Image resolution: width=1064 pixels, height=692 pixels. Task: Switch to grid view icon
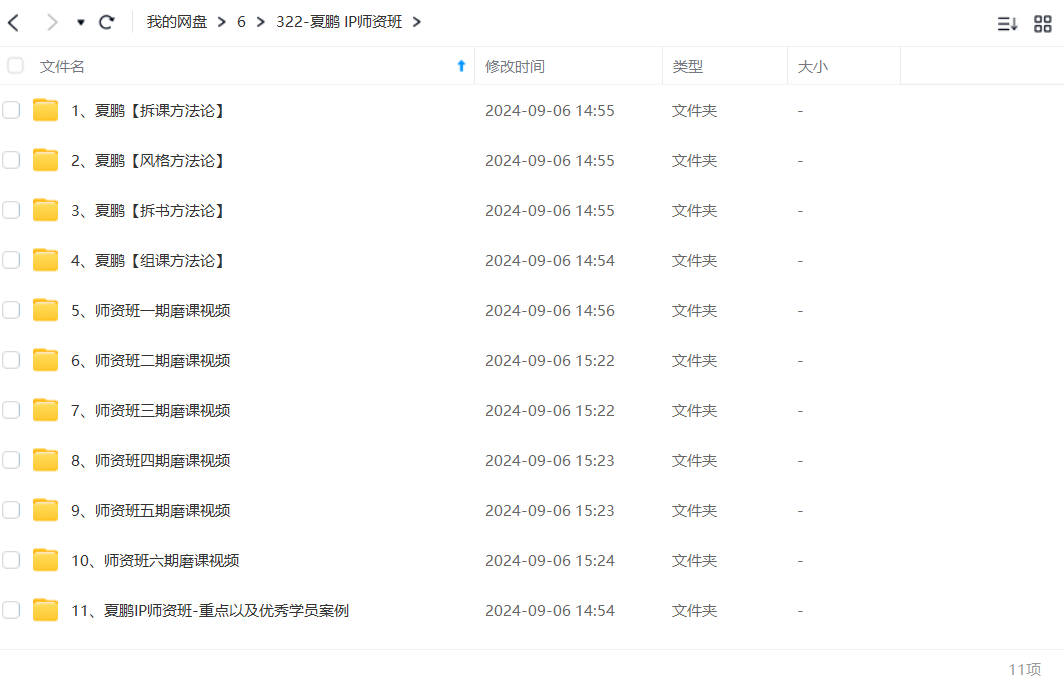pyautogui.click(x=1043, y=24)
